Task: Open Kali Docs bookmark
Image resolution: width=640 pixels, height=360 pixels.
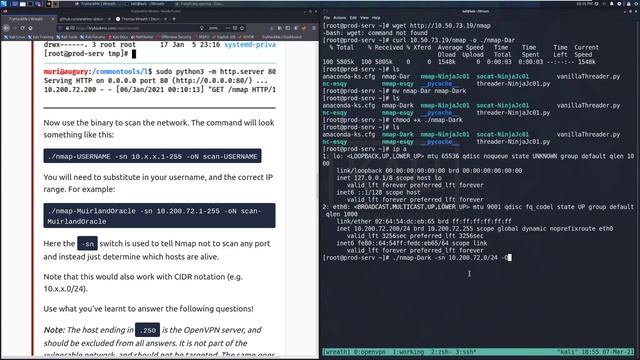Action: tap(118, 37)
